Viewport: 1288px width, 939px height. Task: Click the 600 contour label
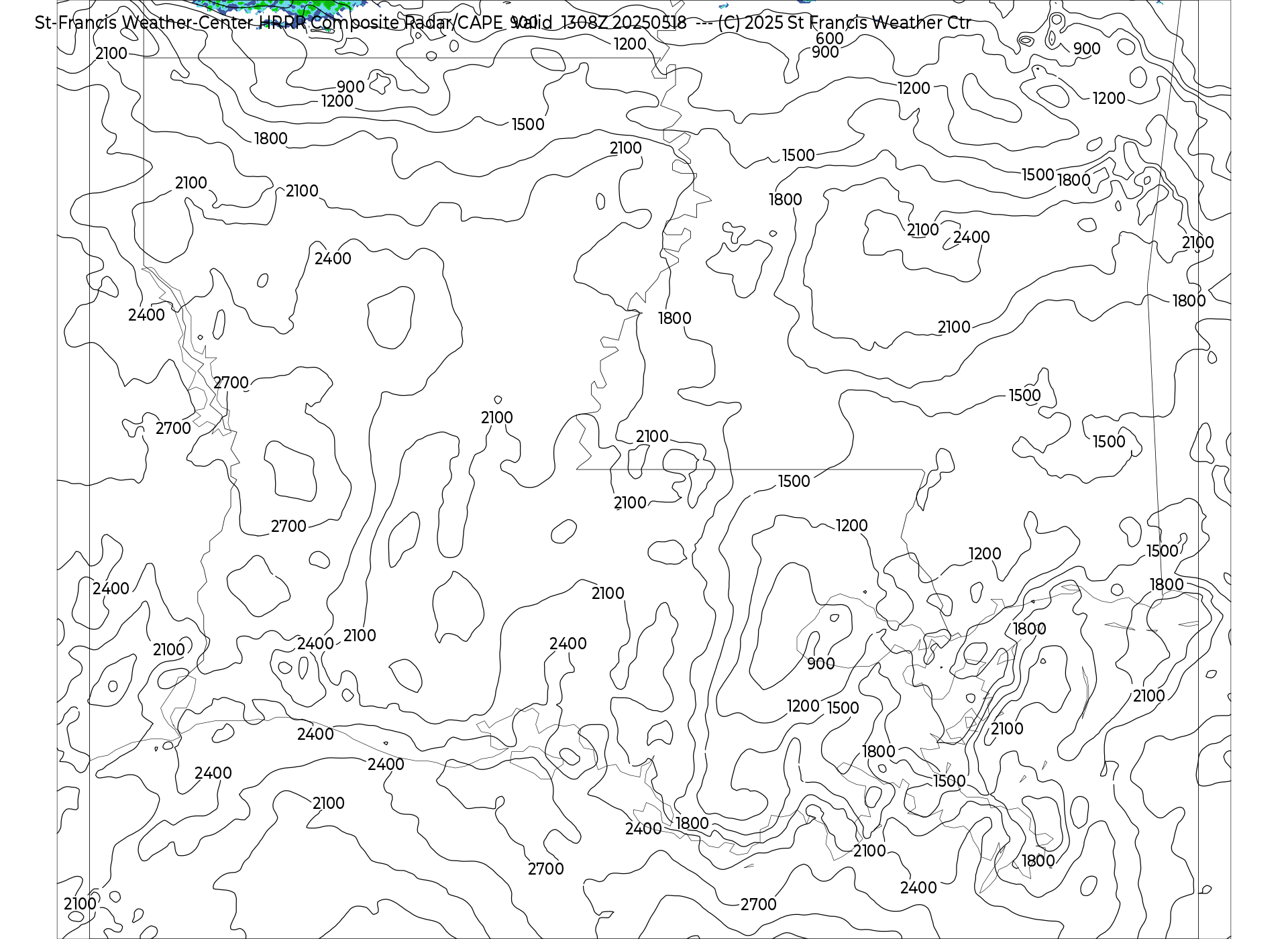click(x=830, y=39)
